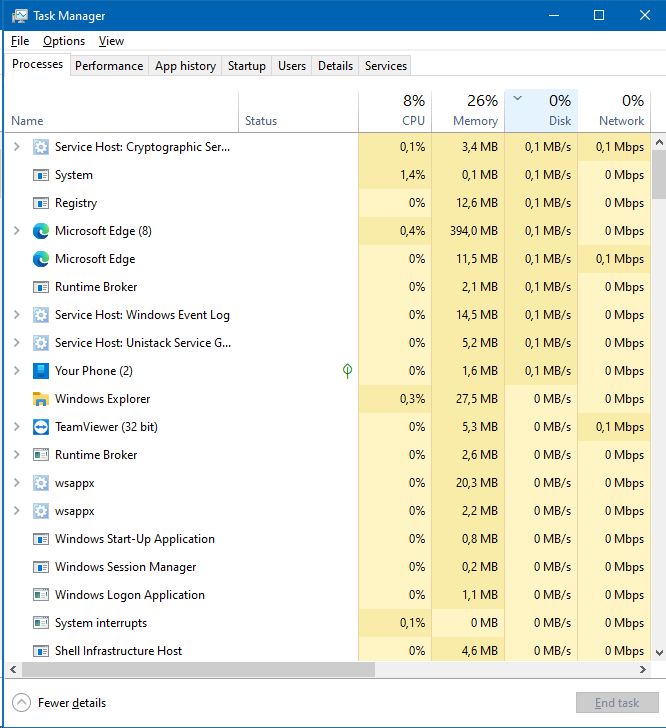
Task: Click Fewer details link
Action: point(72,703)
